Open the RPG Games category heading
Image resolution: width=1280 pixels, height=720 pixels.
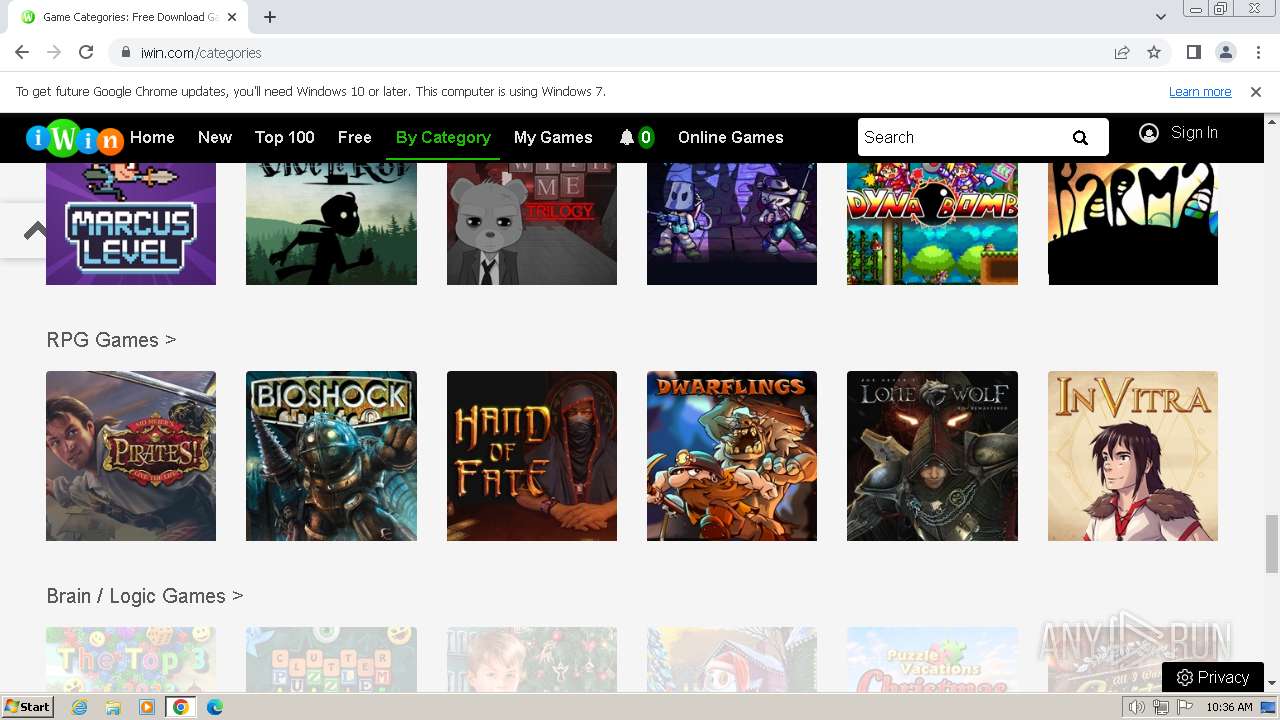pos(111,340)
